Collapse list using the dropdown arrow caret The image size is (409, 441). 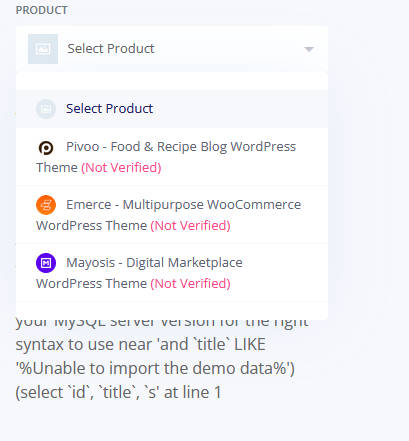(x=309, y=49)
